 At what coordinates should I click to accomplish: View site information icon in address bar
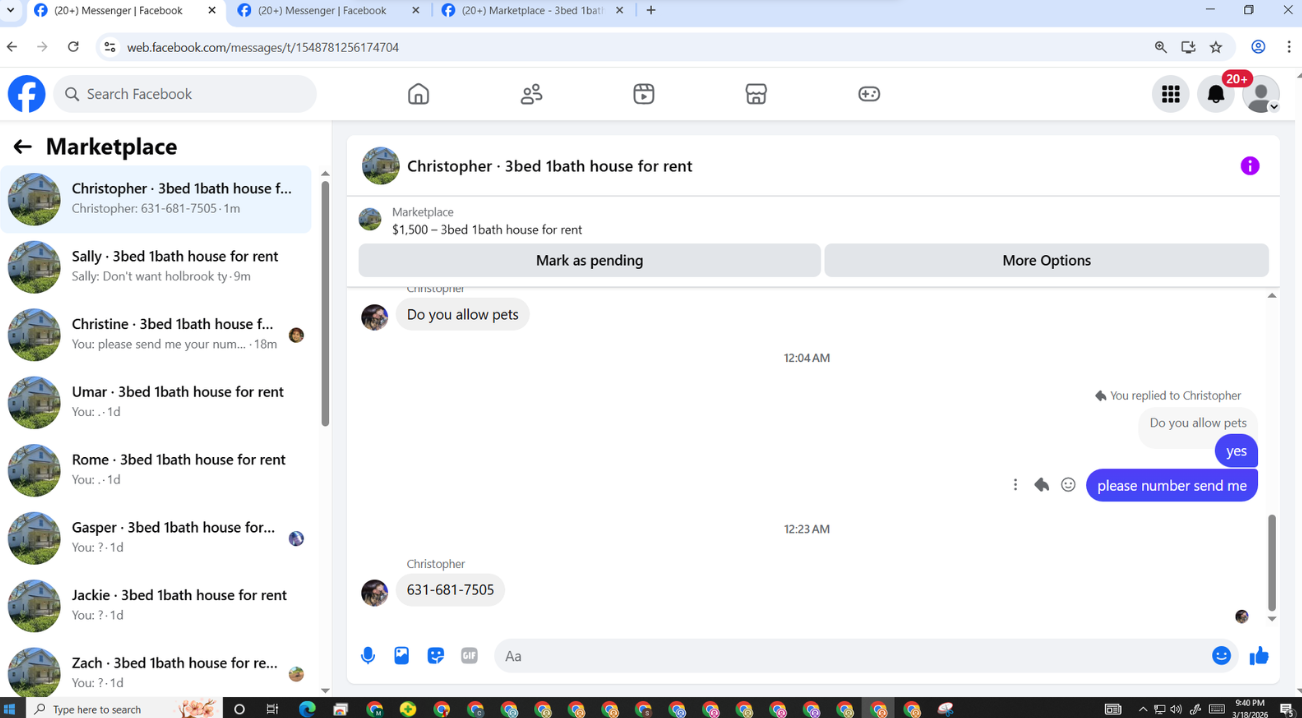click(x=110, y=47)
